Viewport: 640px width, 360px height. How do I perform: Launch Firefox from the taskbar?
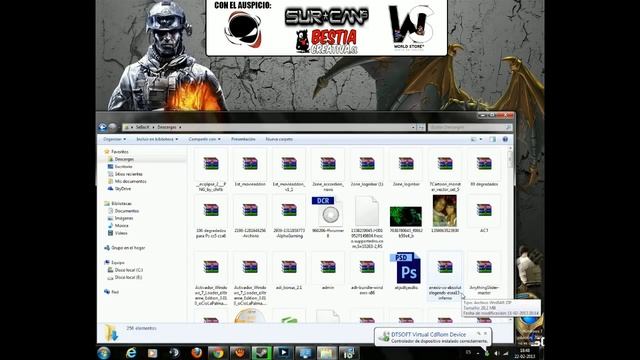pyautogui.click(x=197, y=353)
